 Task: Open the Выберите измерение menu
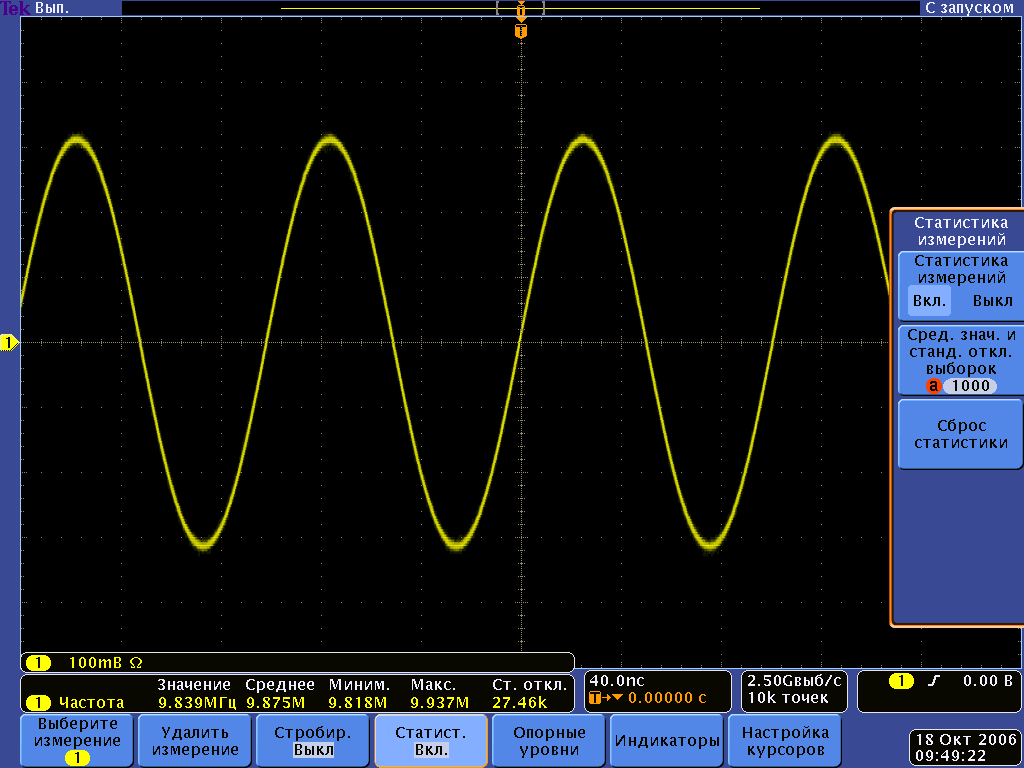click(x=77, y=740)
